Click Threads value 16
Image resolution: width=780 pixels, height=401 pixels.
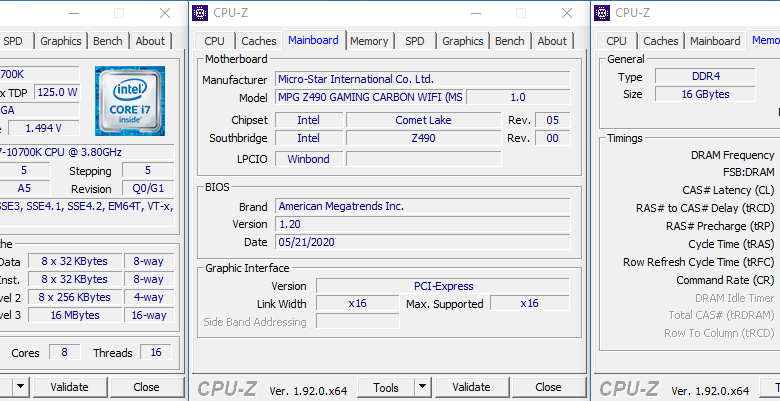156,352
